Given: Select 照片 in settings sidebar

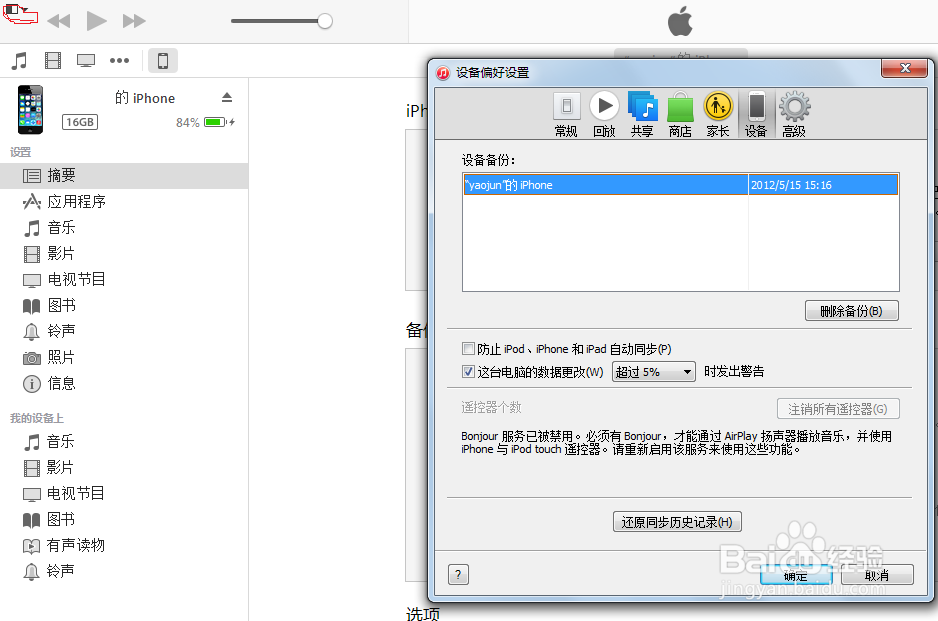Looking at the screenshot, I should point(124,358).
